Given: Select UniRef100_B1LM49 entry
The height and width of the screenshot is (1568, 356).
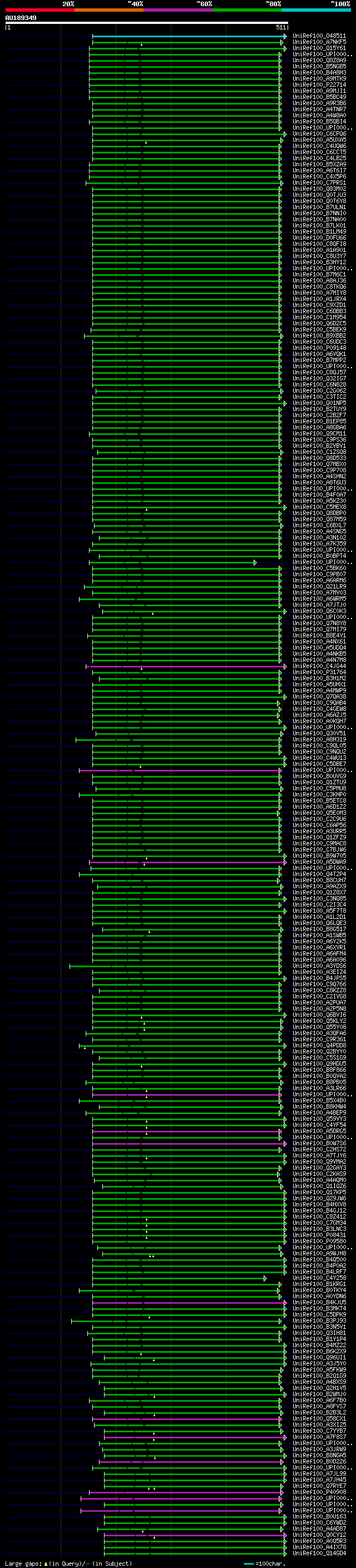Looking at the screenshot, I should coord(319,231).
